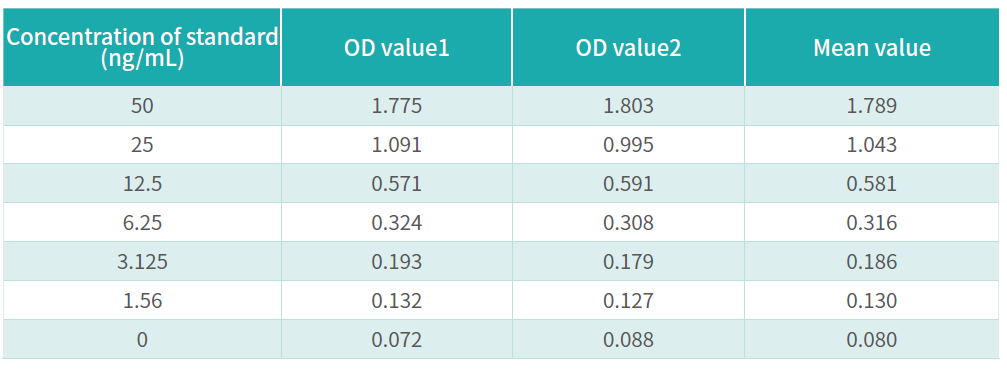
Task: Click the 0.995 cell
Action: [x=628, y=145]
